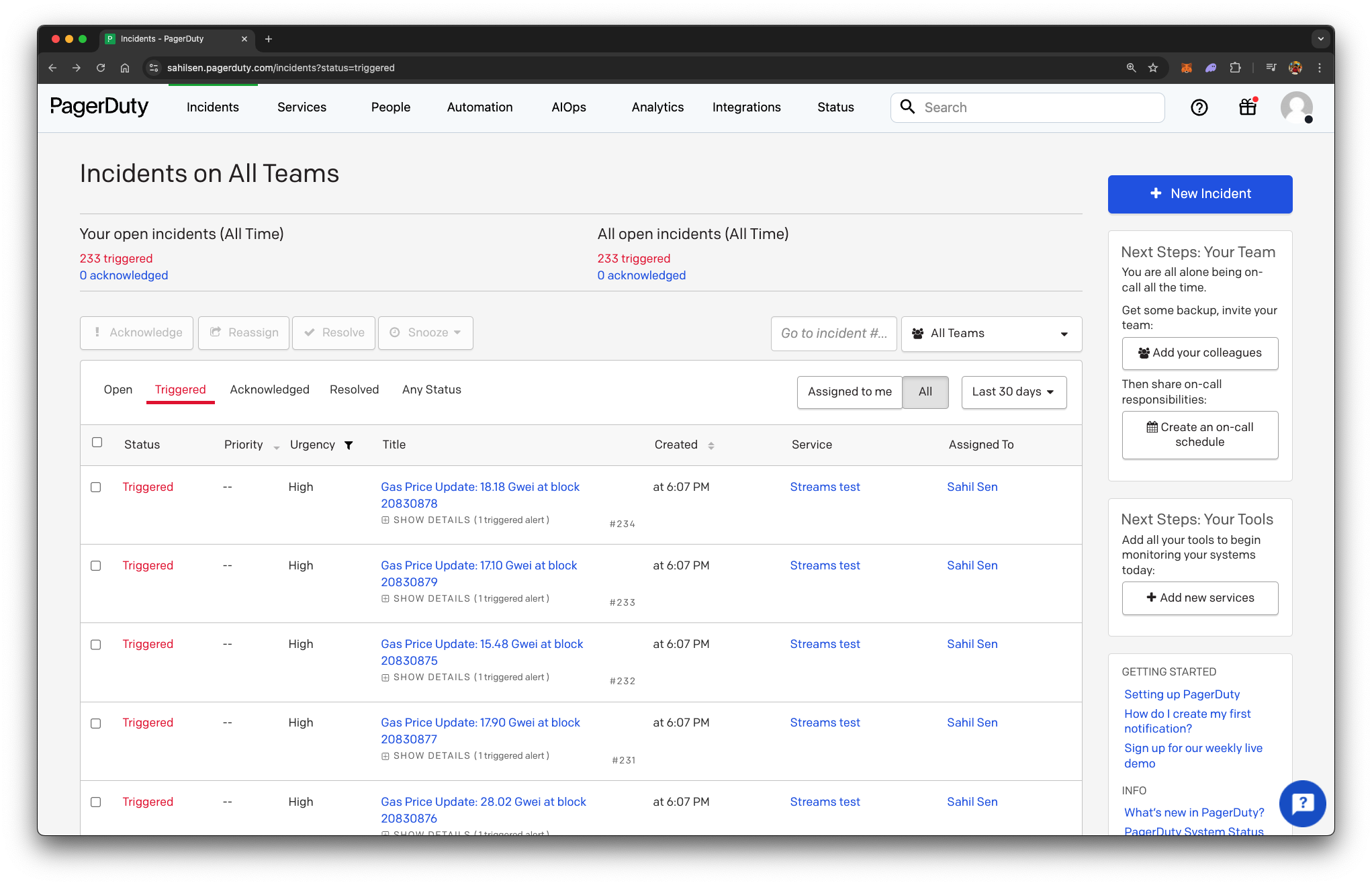Open Setting up PagerDuty link
1372x885 pixels.
point(1182,695)
